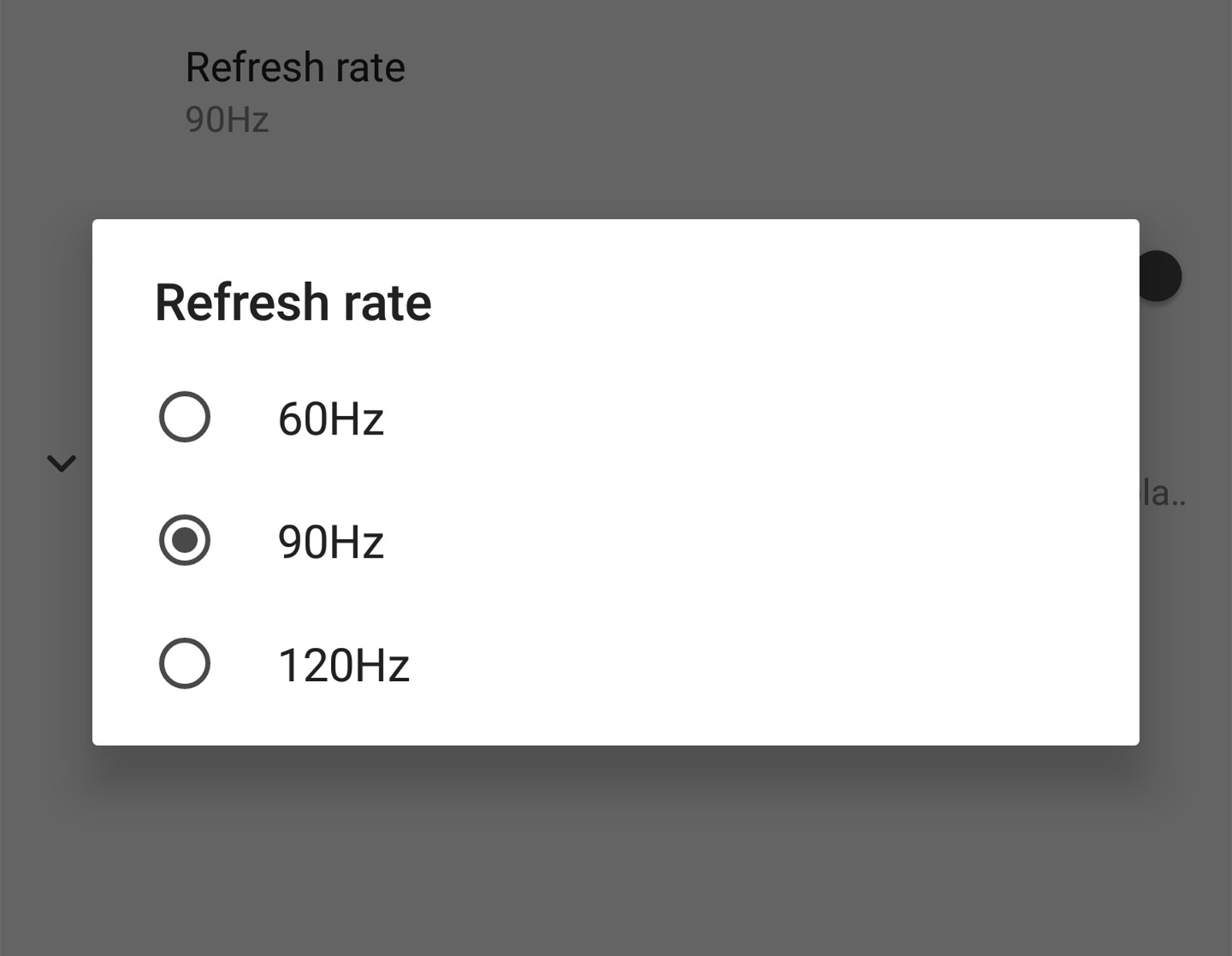Click empty white space right of 90Hz
1232x956 pixels.
pyautogui.click(x=731, y=542)
